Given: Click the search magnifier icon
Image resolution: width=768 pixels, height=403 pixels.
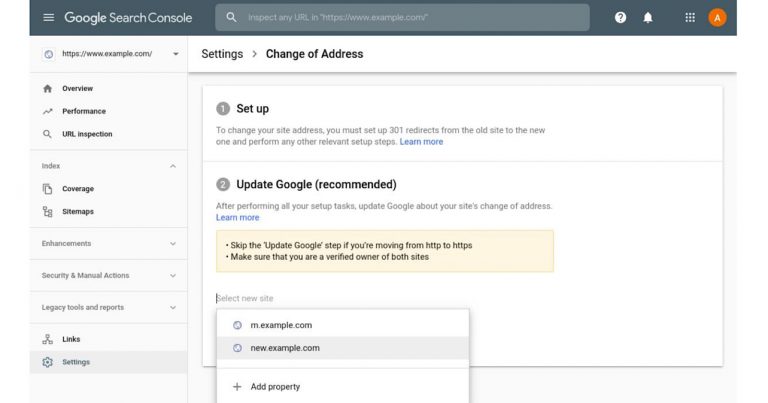Looking at the screenshot, I should click(232, 18).
